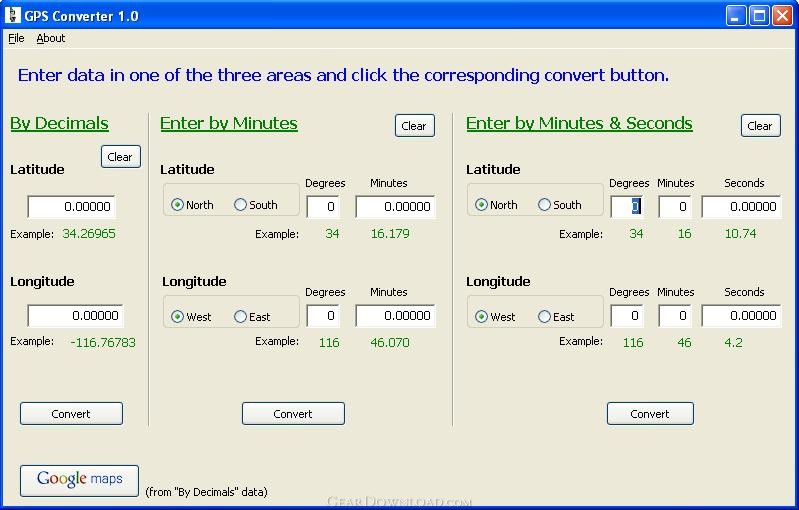The height and width of the screenshot is (510, 799).
Task: Click example minutes value 16.179
Action: point(390,233)
